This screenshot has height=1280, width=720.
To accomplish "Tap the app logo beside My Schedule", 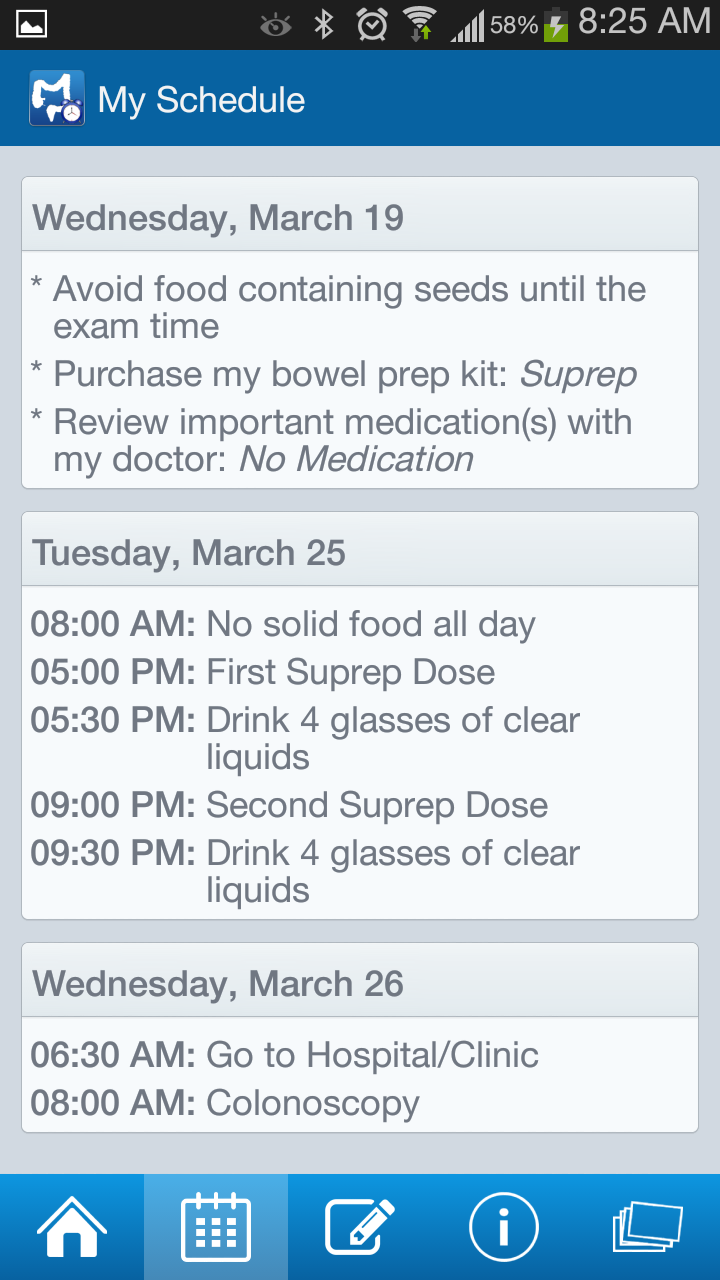I will pos(57,98).
